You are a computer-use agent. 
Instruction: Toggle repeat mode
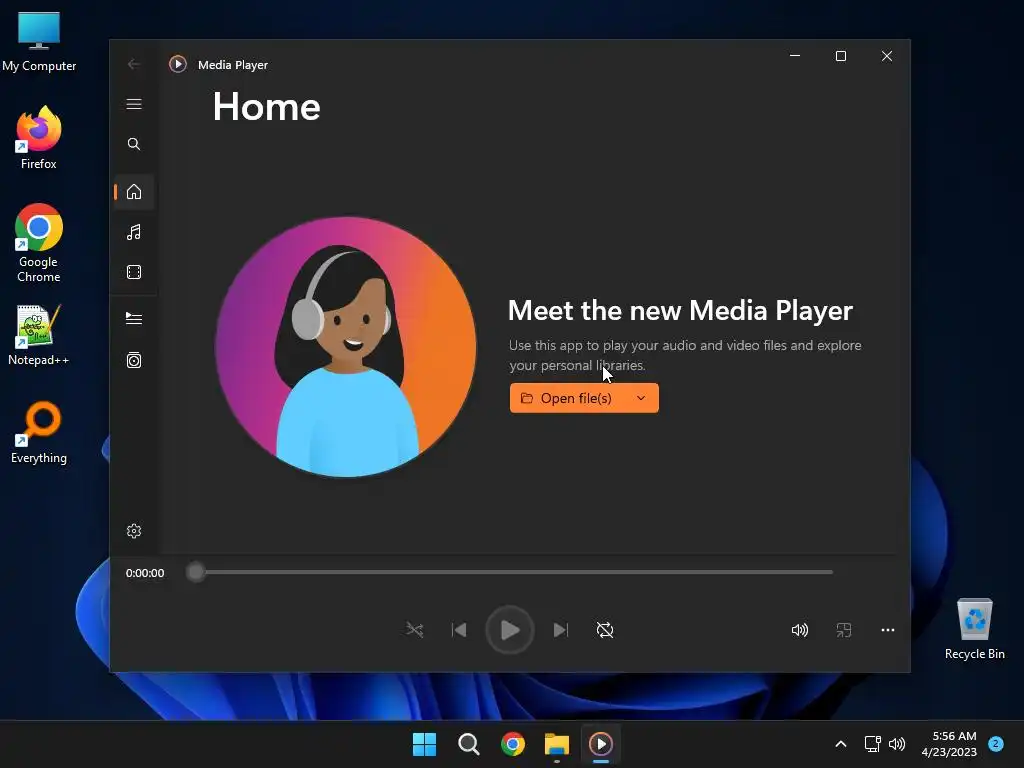605,630
